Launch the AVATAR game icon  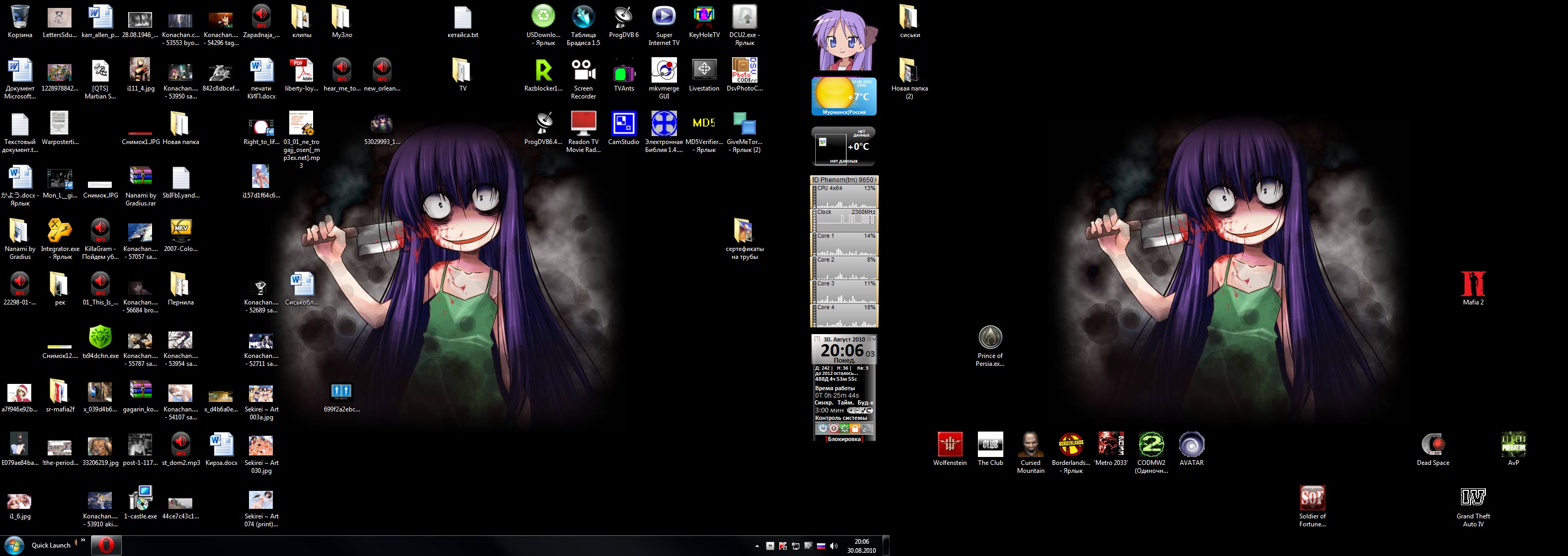click(1191, 449)
